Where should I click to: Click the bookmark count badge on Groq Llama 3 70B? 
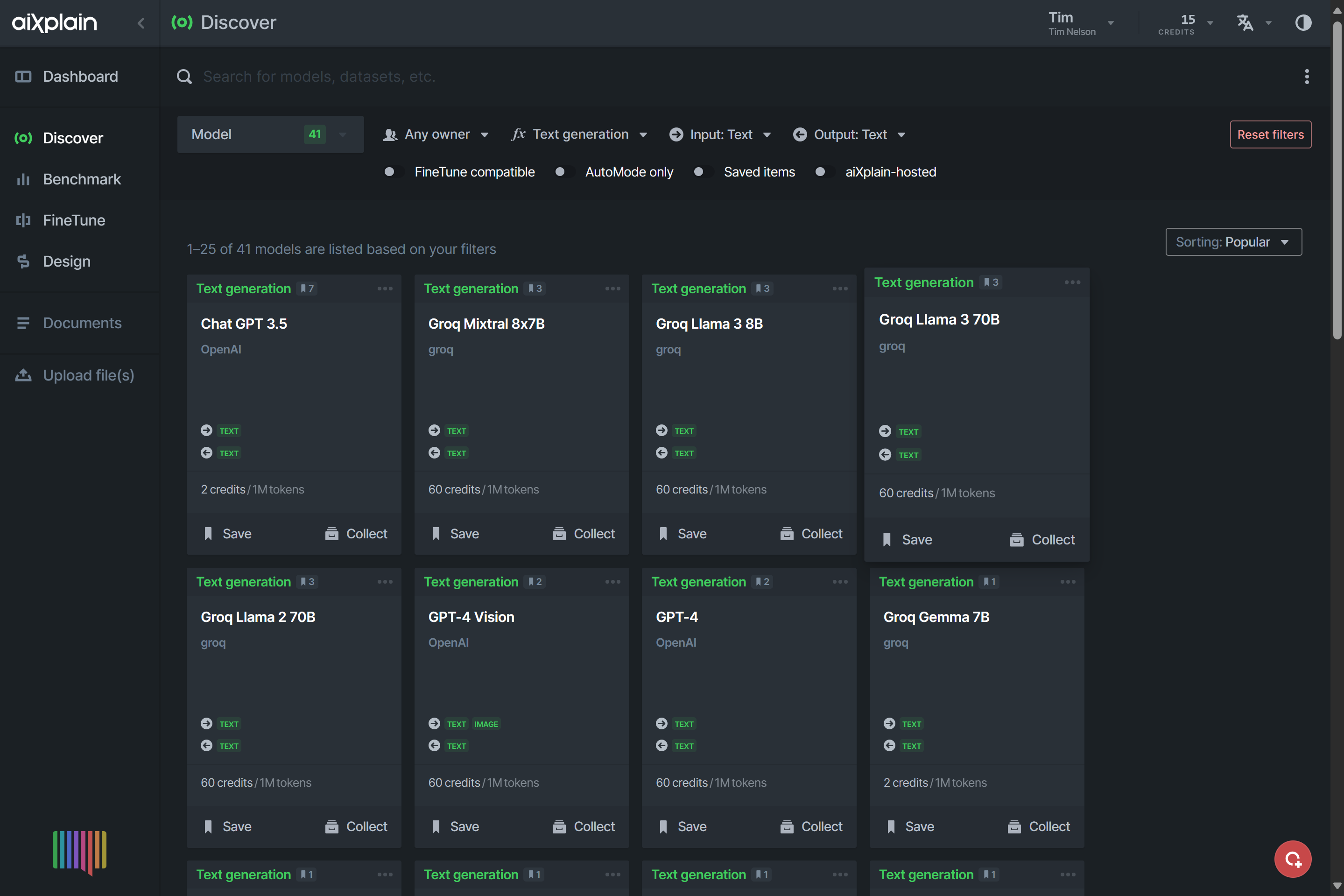coord(991,282)
